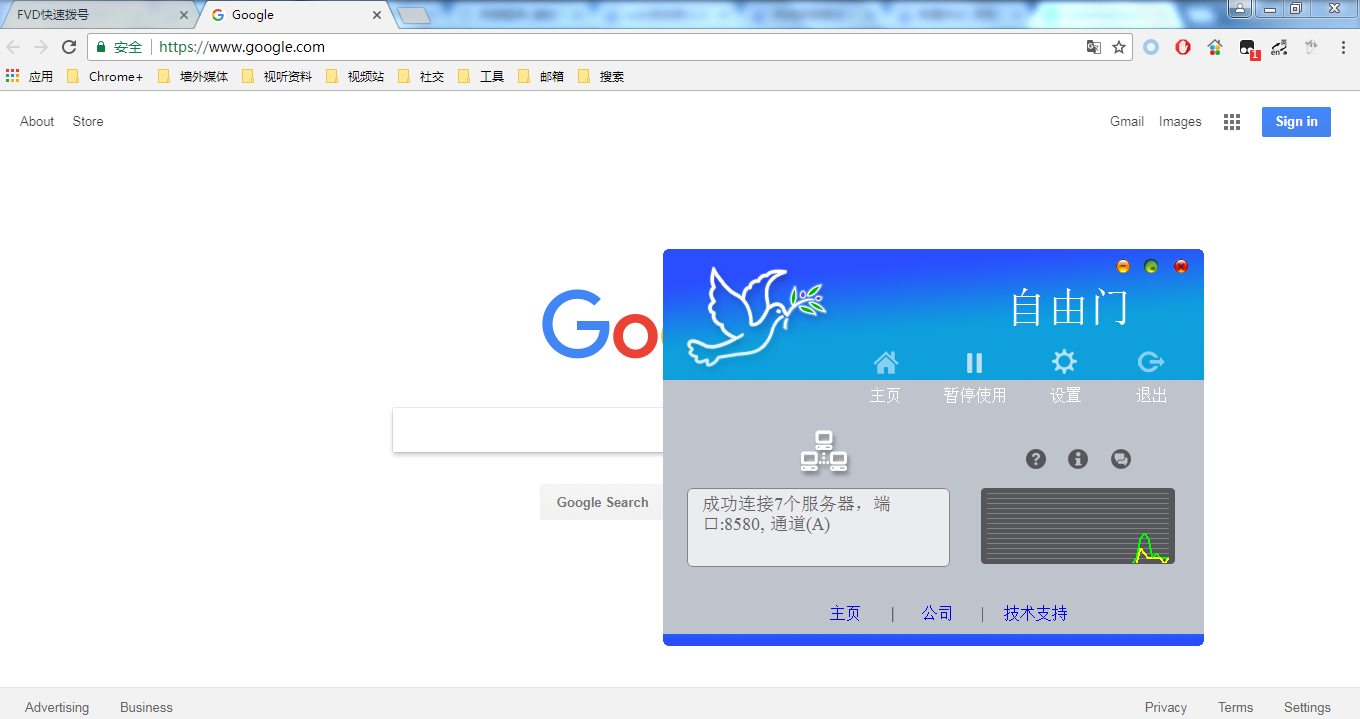Click the Sign in button
The width and height of the screenshot is (1360, 719).
pos(1296,121)
